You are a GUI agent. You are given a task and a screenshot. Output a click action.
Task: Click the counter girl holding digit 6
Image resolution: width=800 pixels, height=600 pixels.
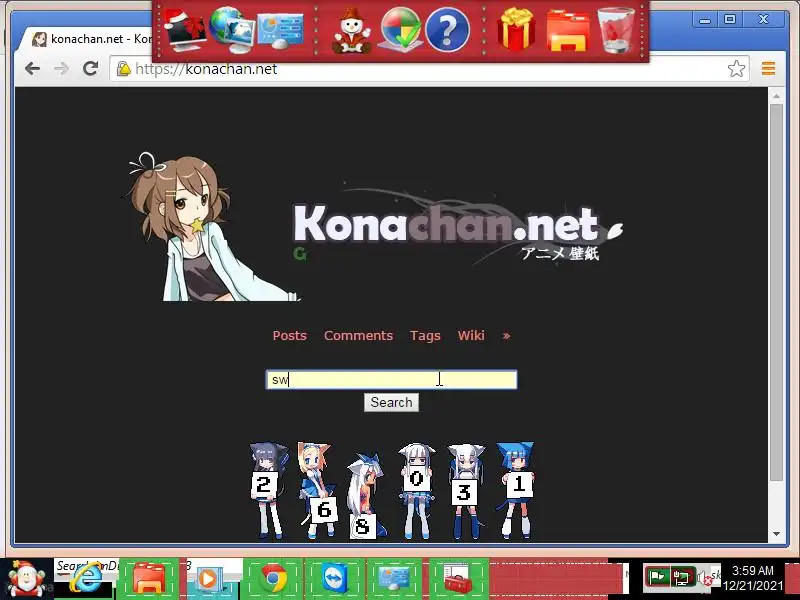click(317, 490)
